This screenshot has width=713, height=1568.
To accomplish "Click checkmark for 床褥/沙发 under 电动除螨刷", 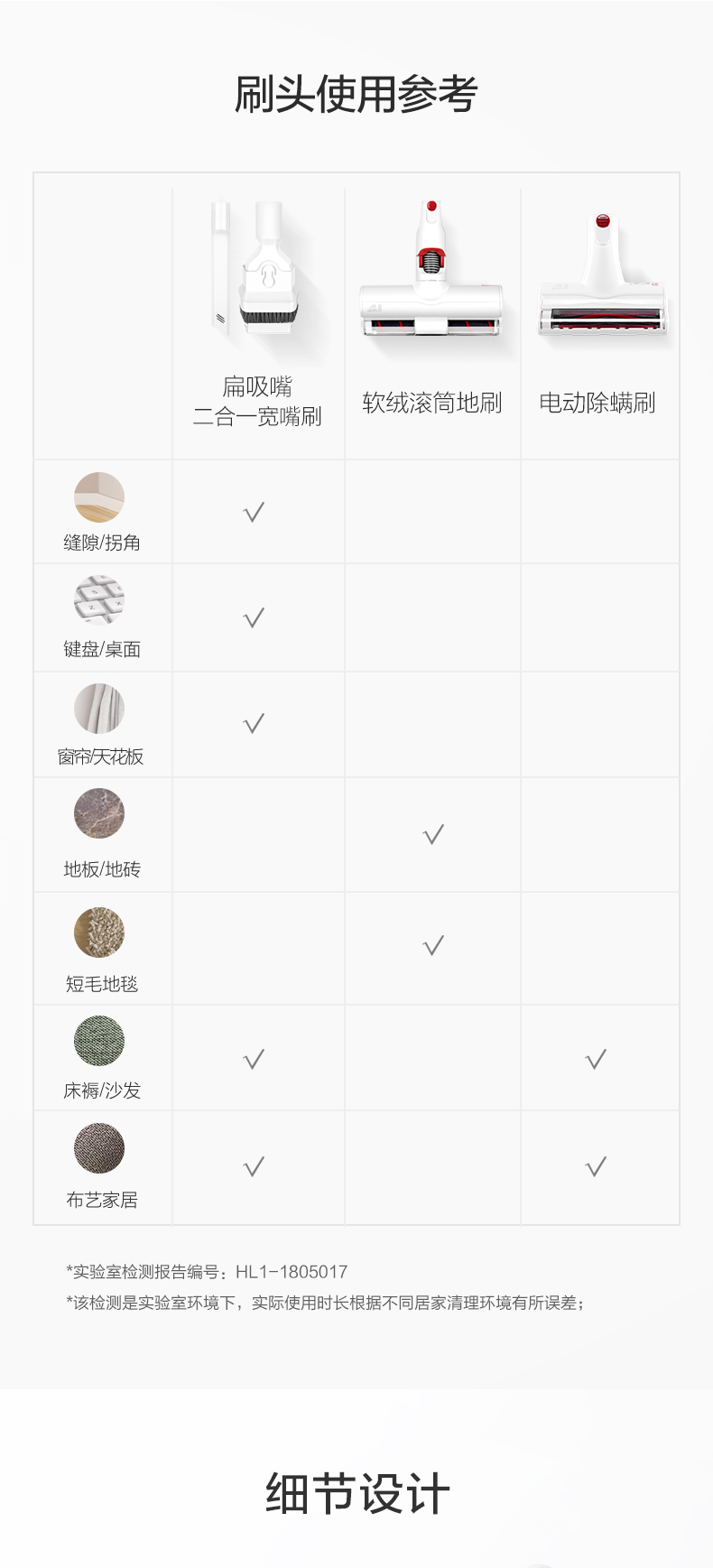I will tap(596, 1060).
